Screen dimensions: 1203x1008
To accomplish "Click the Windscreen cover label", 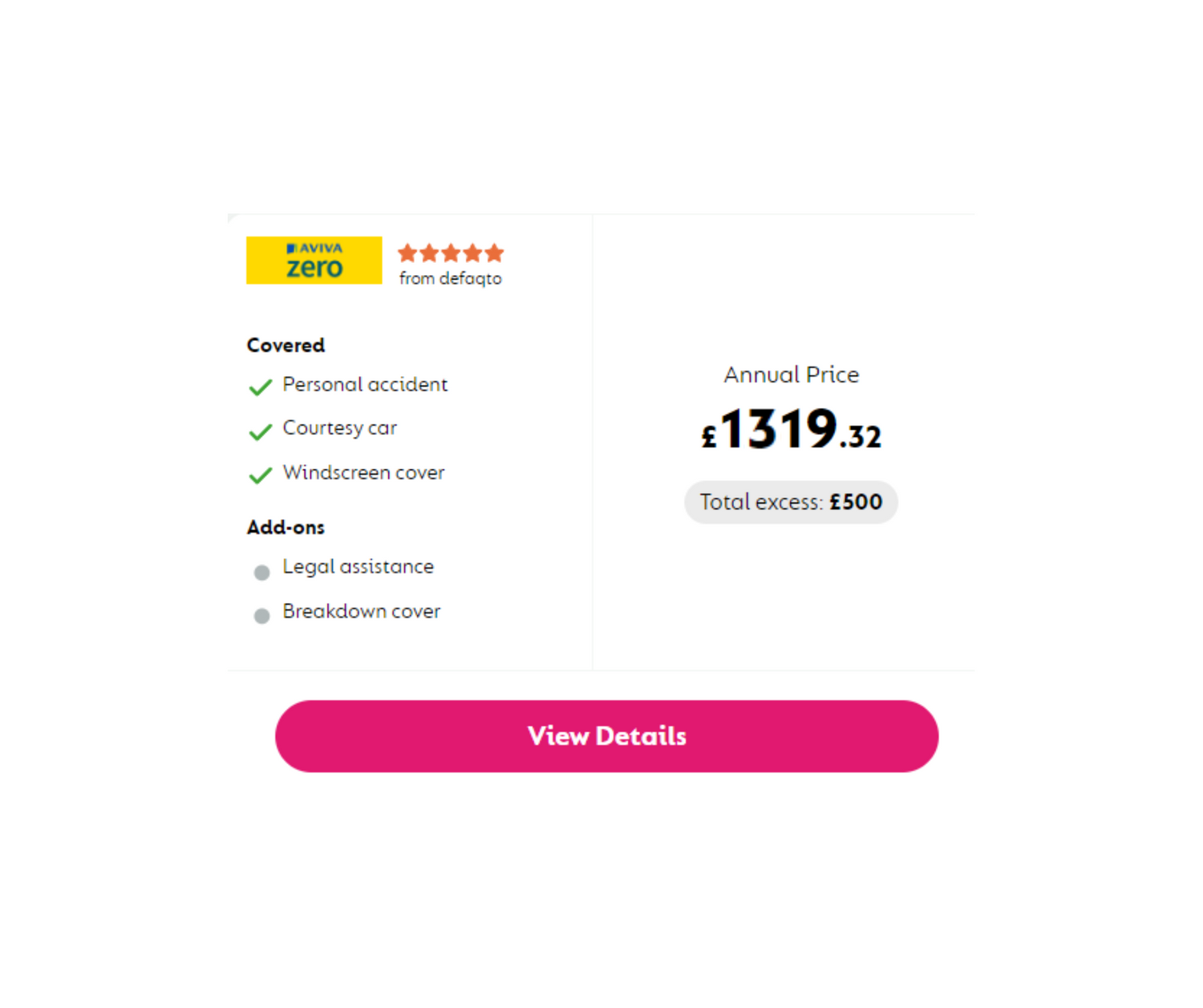I will [x=363, y=473].
